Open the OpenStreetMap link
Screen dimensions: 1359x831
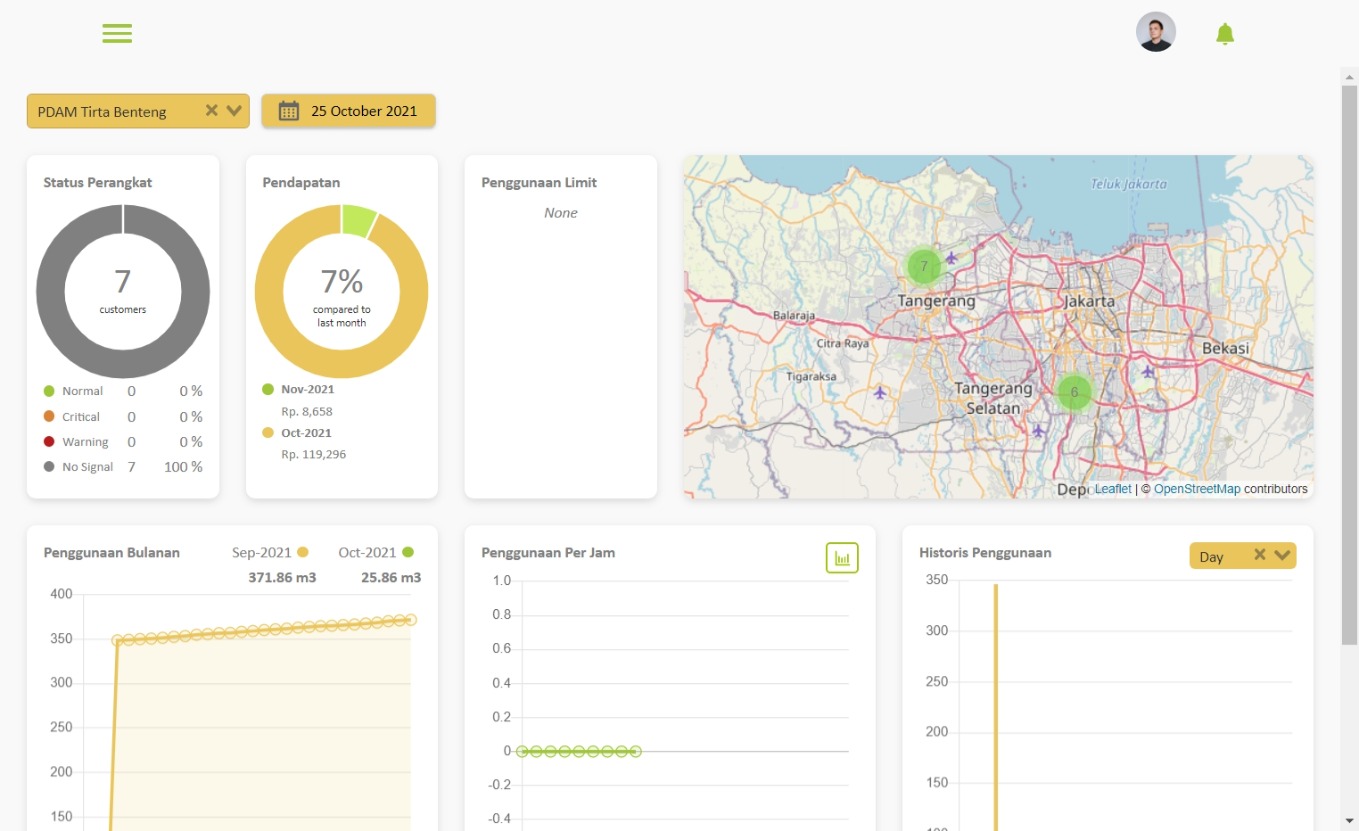(1196, 489)
